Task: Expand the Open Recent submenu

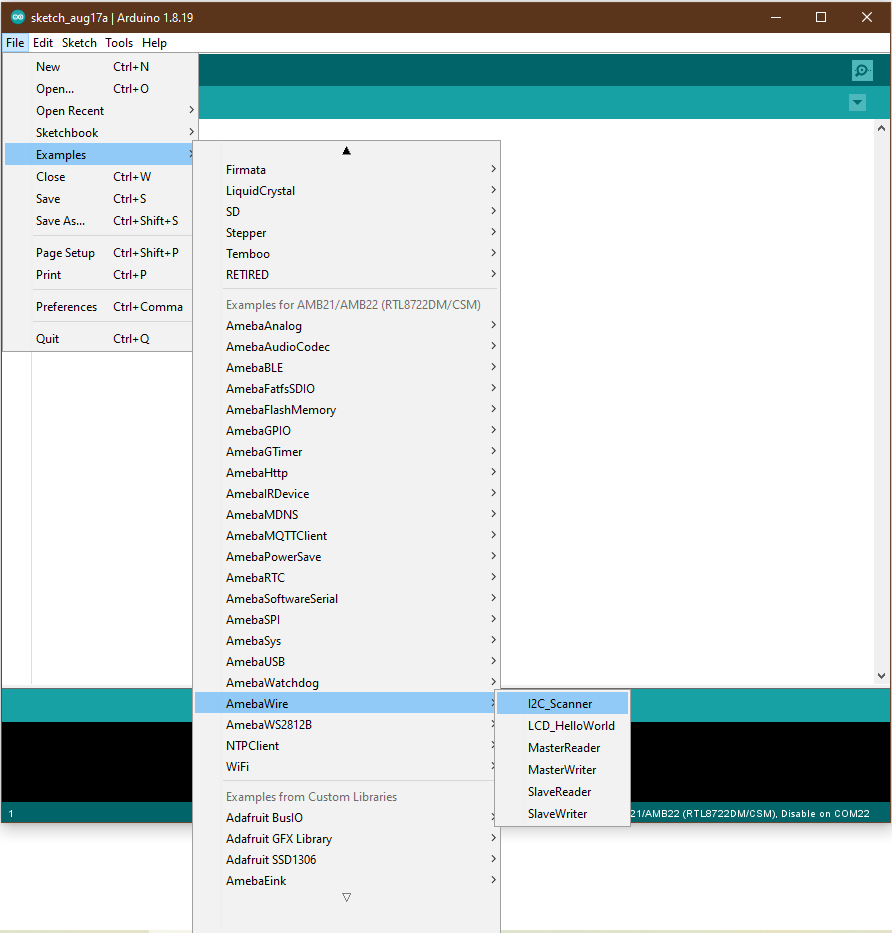Action: 99,111
